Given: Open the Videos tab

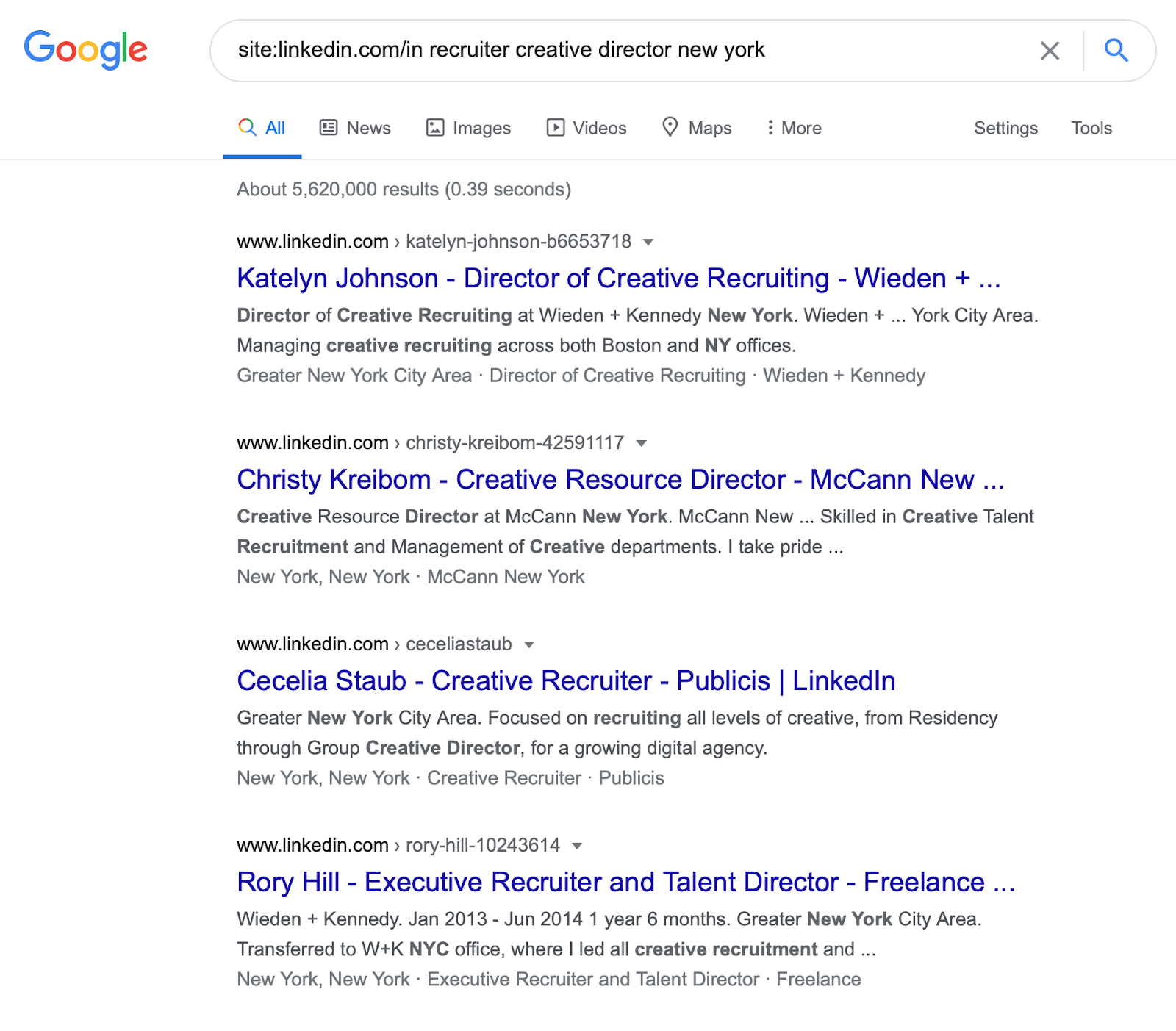Looking at the screenshot, I should (587, 128).
